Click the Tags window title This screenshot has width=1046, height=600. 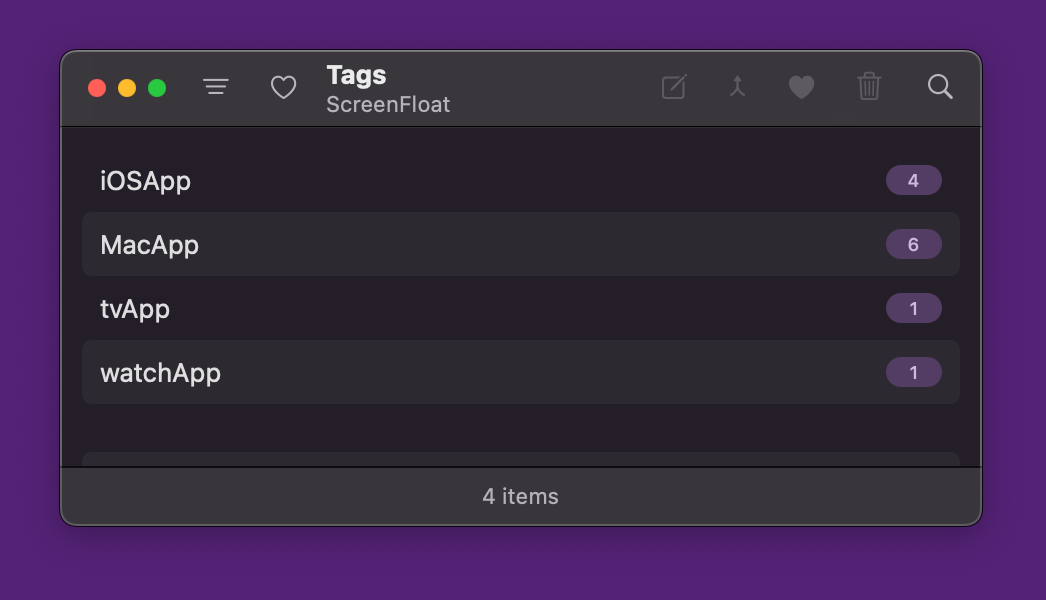[x=356, y=76]
